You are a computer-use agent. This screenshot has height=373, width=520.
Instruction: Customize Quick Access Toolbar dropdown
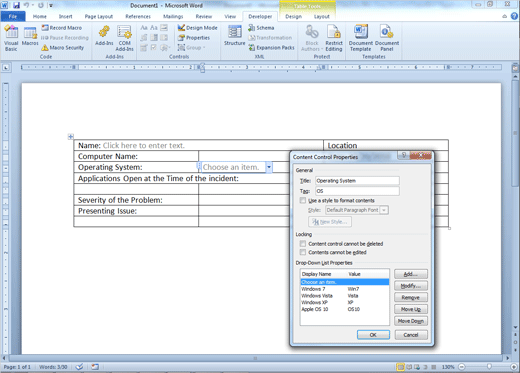pos(51,5)
